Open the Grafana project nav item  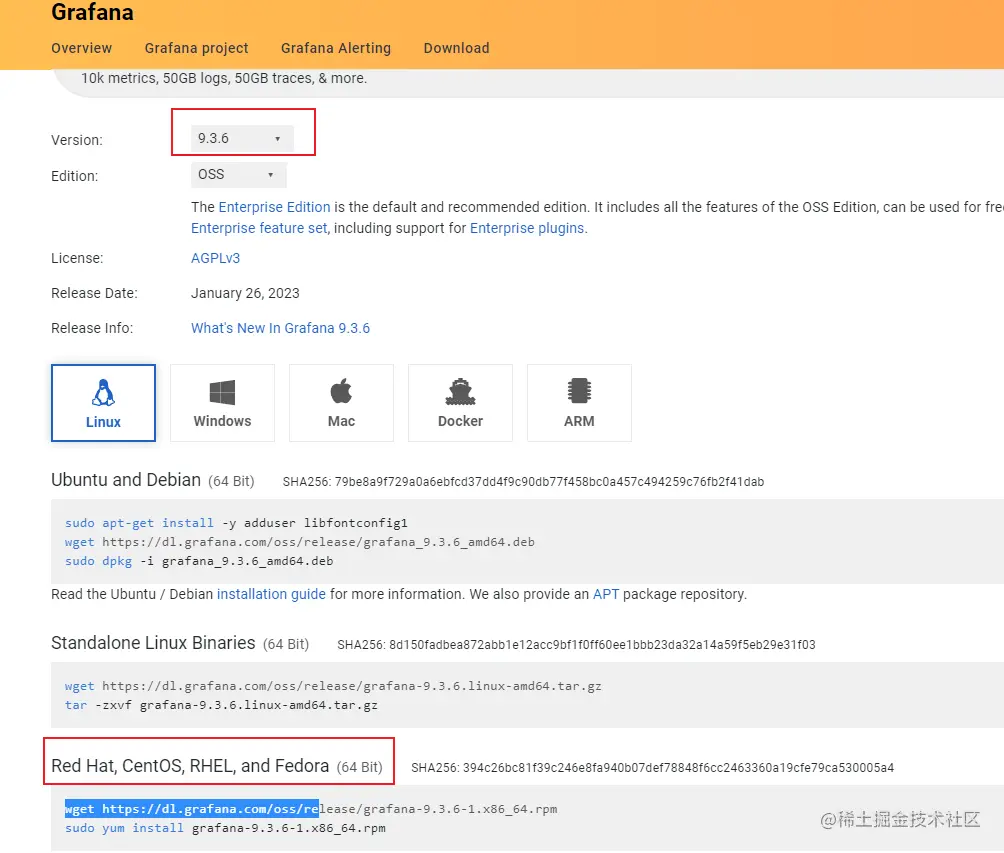click(197, 48)
